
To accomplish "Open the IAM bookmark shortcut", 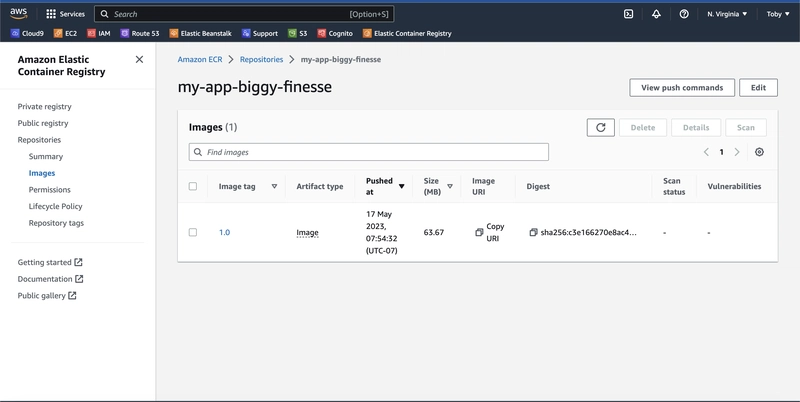I will tap(98, 33).
